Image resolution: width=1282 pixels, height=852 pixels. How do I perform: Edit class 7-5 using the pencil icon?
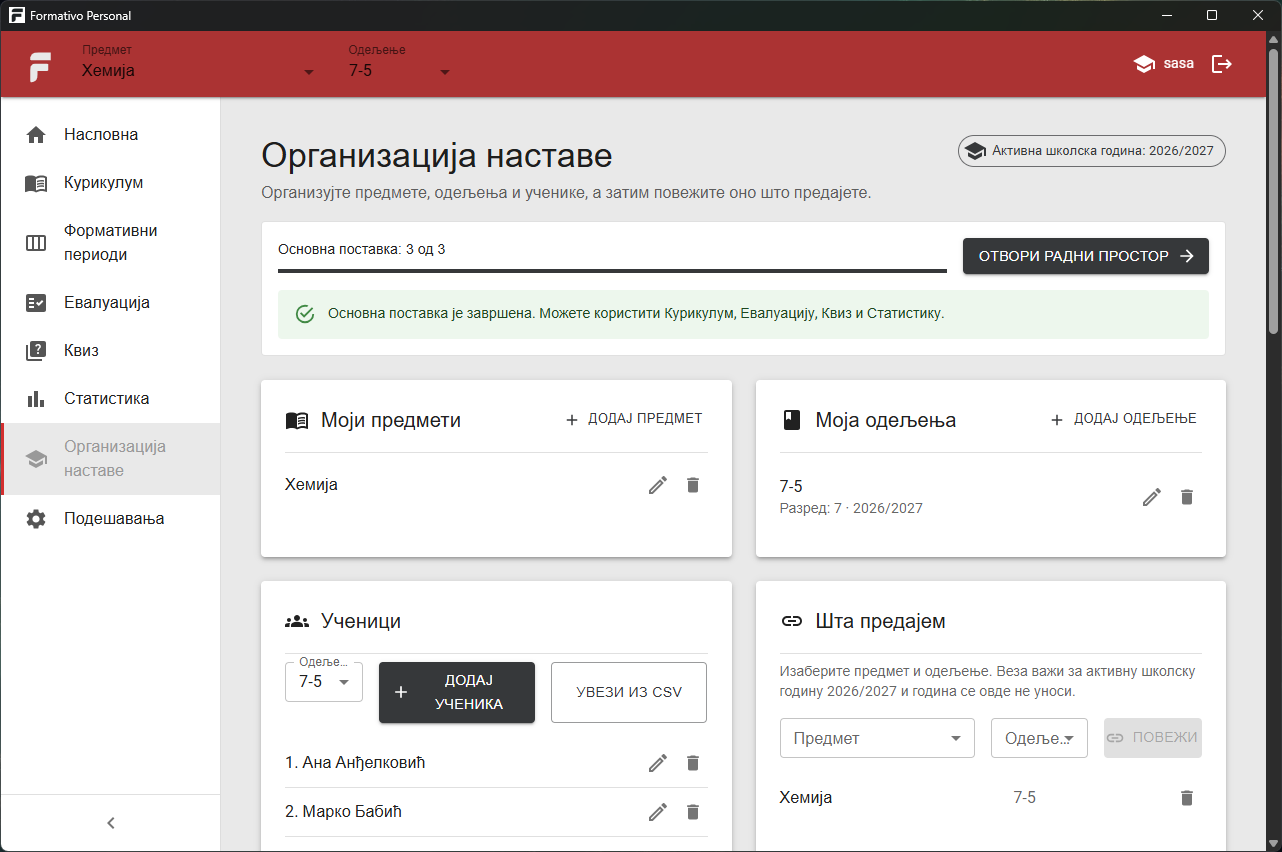coord(1152,497)
